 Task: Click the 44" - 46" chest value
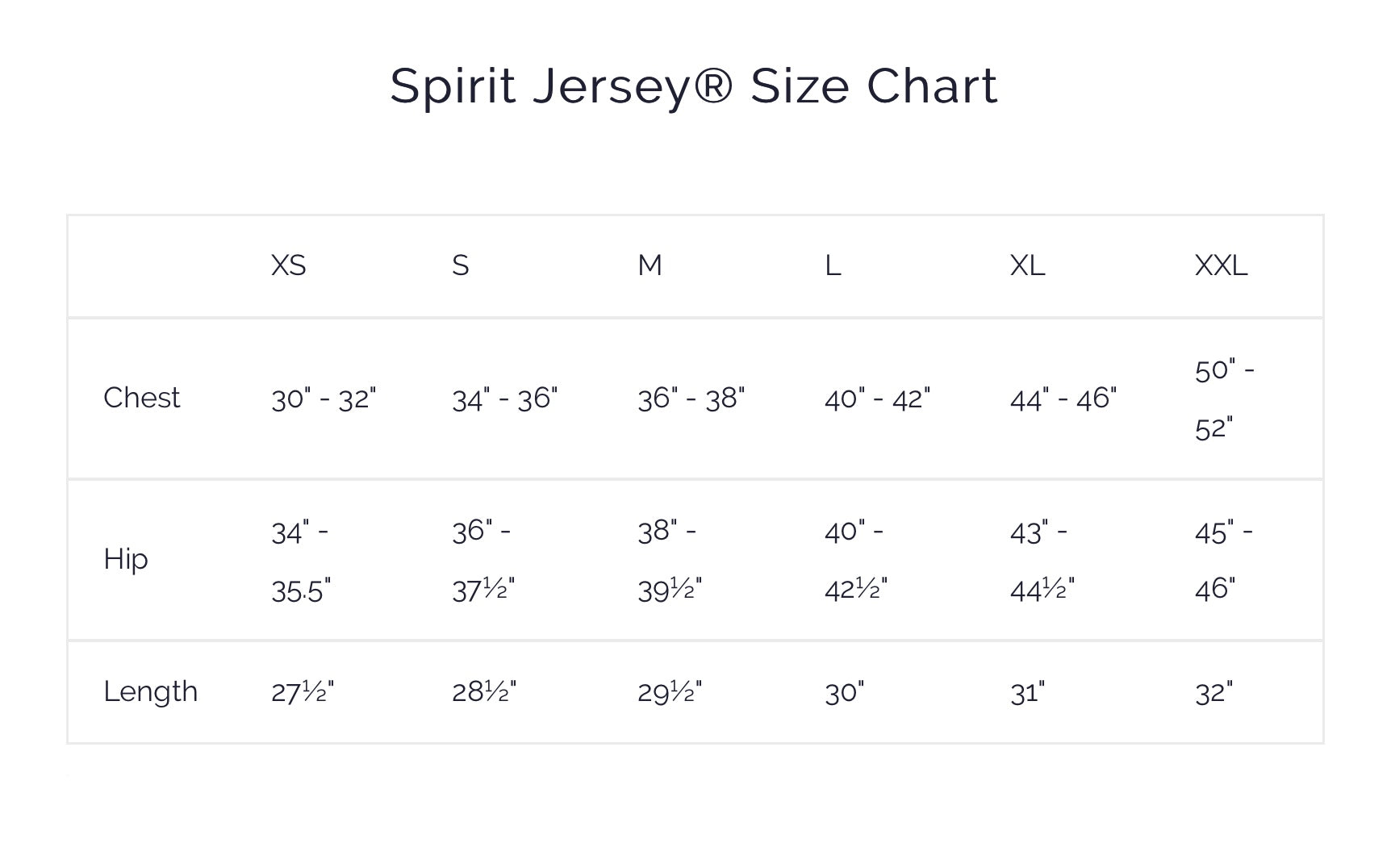(x=1063, y=399)
